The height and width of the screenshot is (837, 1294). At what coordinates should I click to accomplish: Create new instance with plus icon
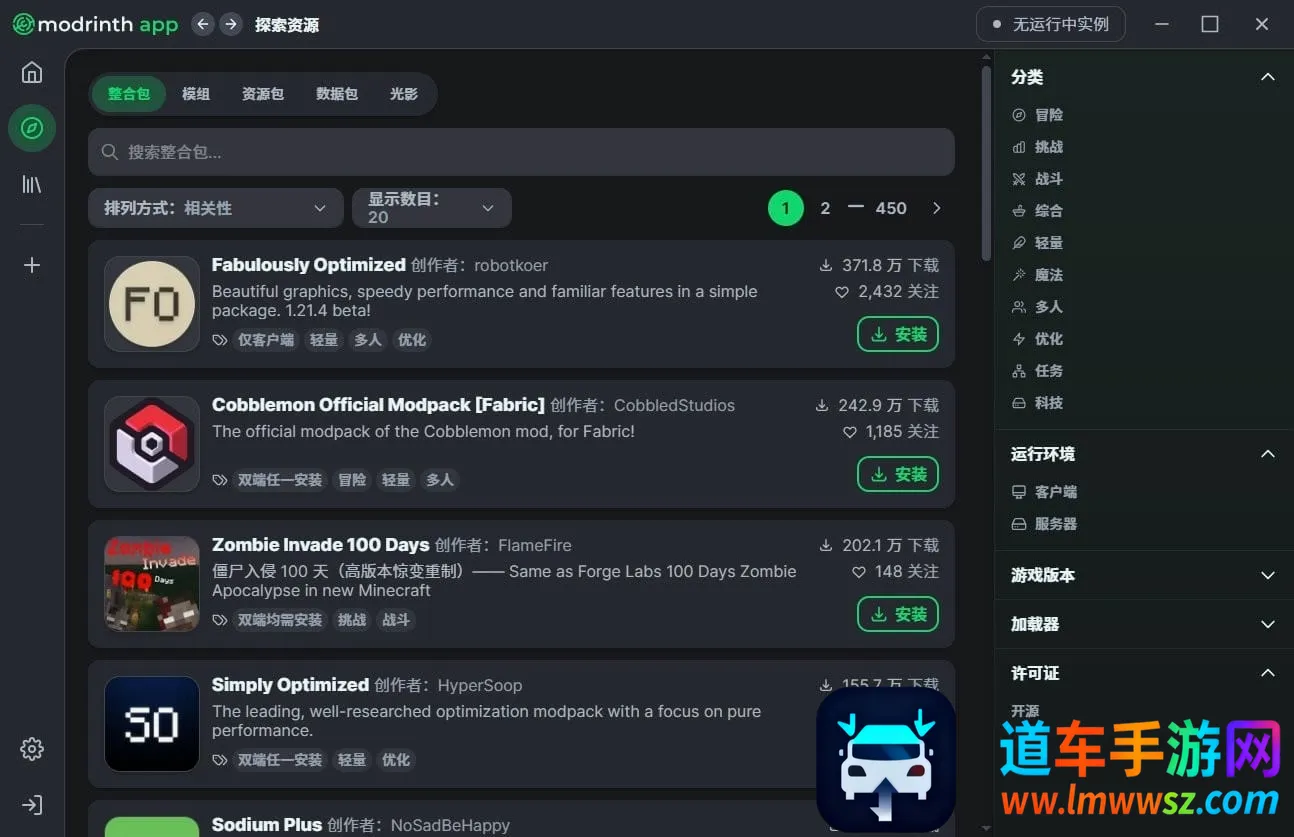tap(32, 265)
